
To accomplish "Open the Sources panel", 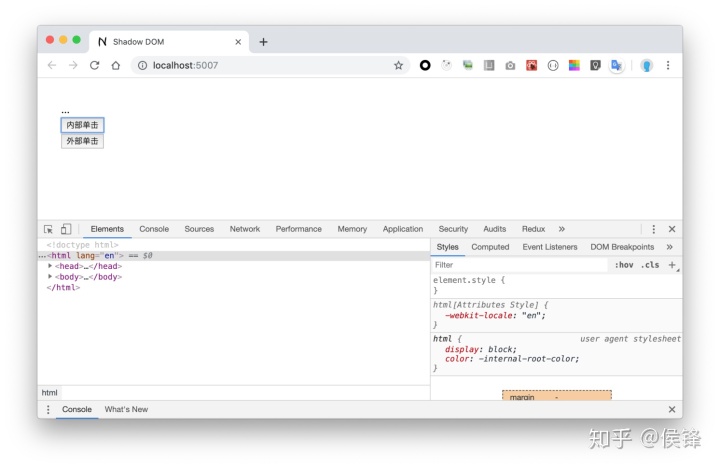I will click(x=199, y=229).
